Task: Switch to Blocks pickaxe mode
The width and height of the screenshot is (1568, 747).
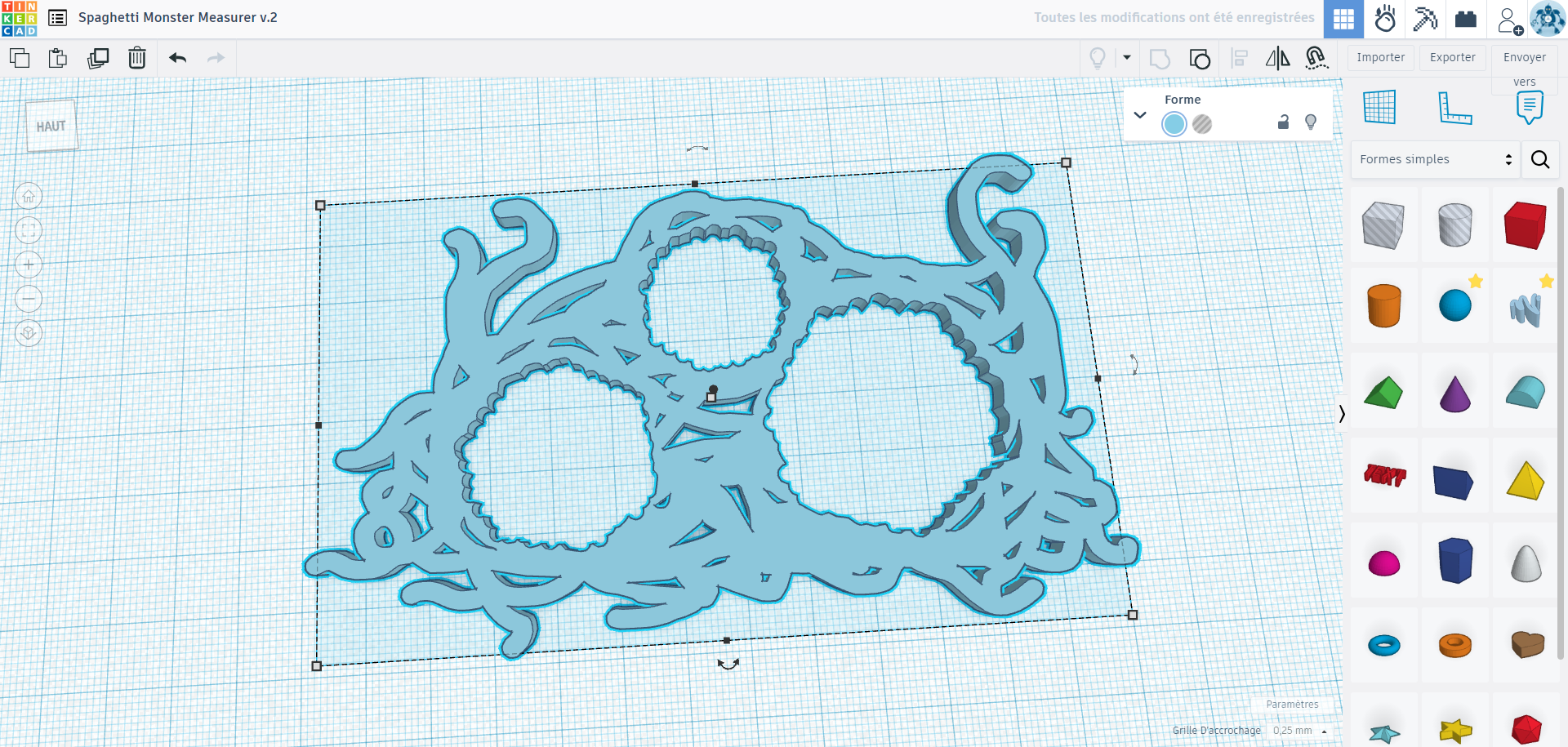Action: (1425, 19)
